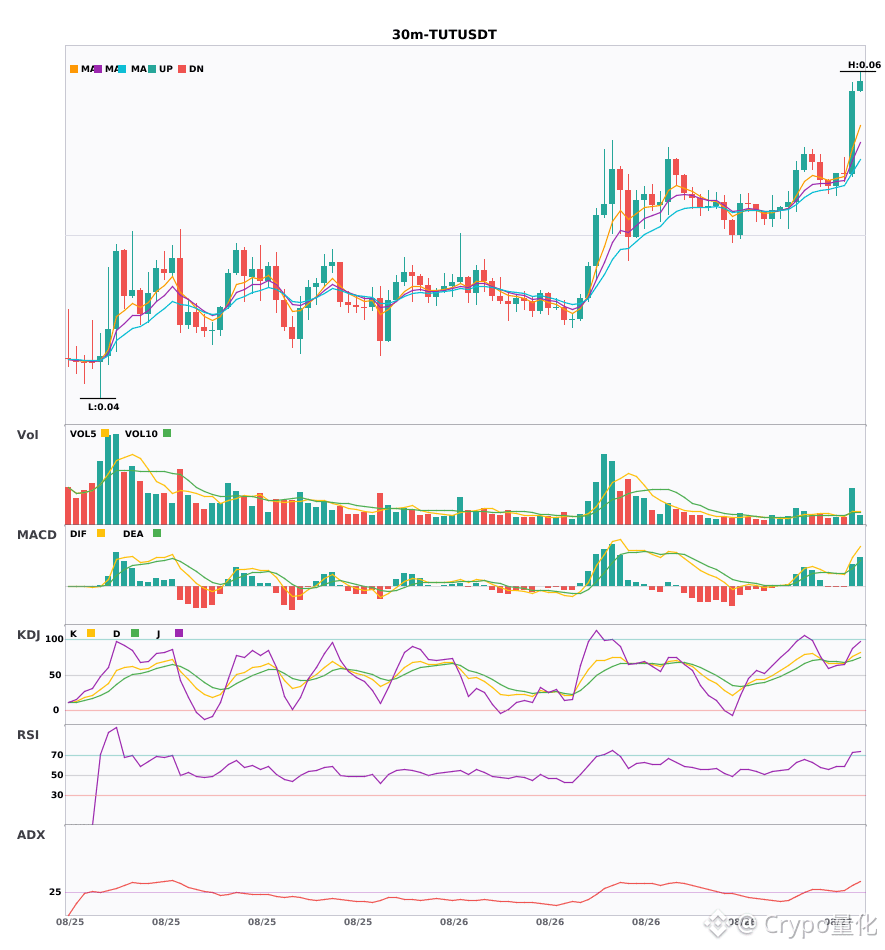Click the yellow K legend swatch
885x950 pixels.
pos(91,633)
